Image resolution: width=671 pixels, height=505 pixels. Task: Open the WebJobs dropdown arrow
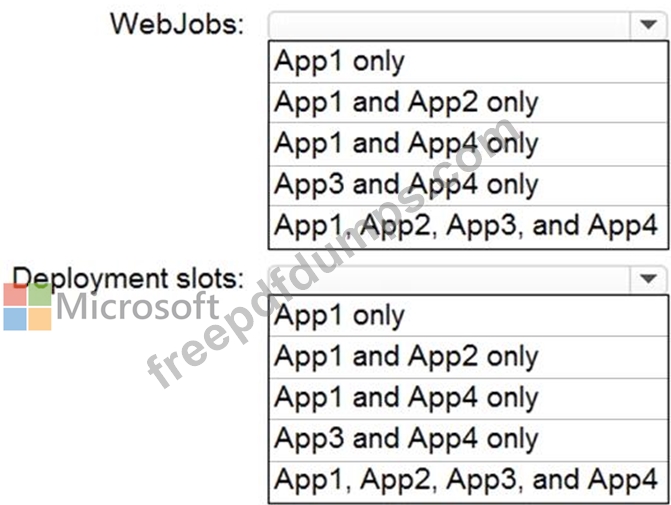point(648,25)
